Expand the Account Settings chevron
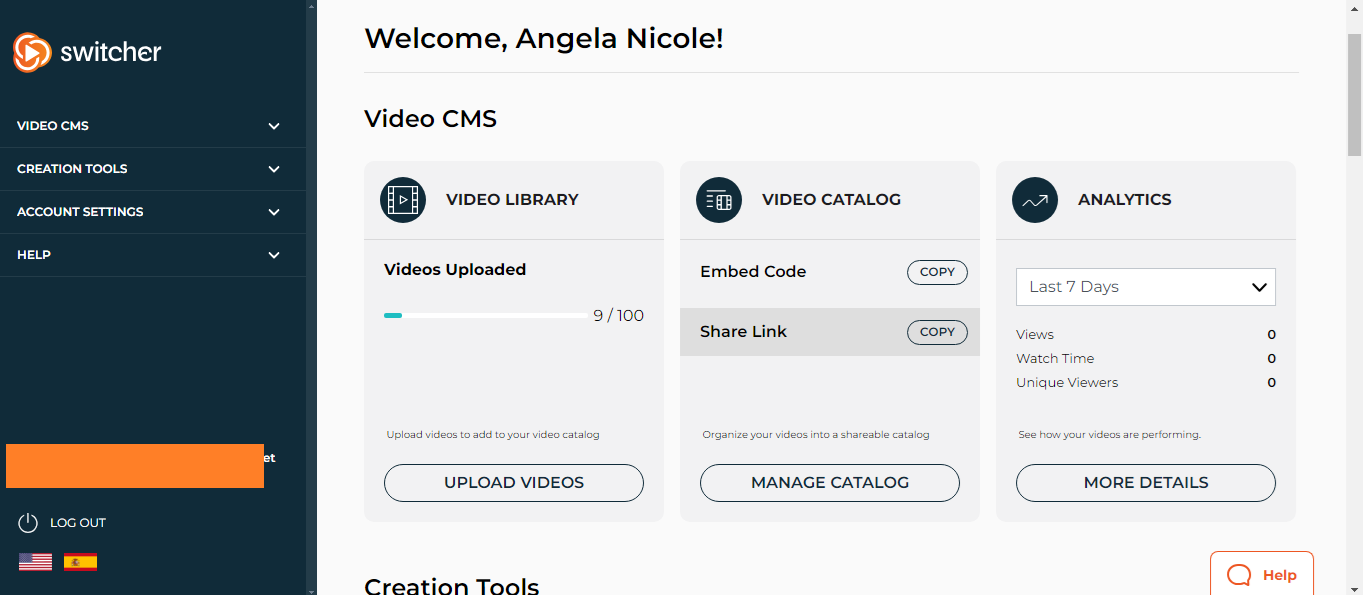 click(x=274, y=212)
